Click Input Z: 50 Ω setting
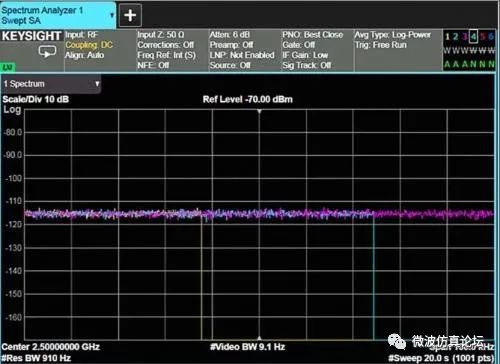Image resolution: width=500 pixels, height=364 pixels. pos(161,35)
